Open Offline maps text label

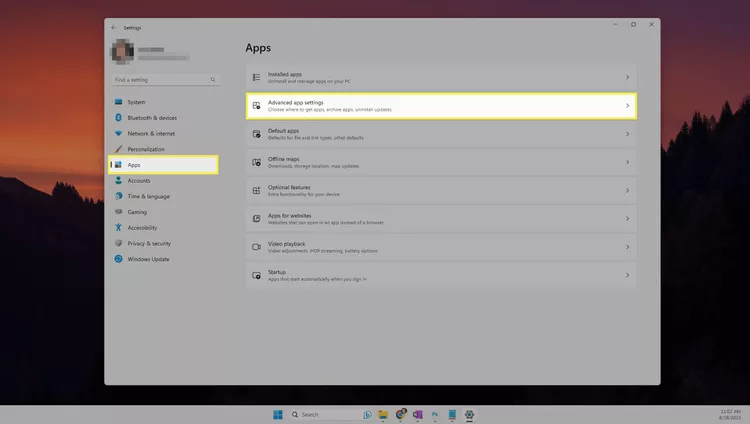[284, 159]
